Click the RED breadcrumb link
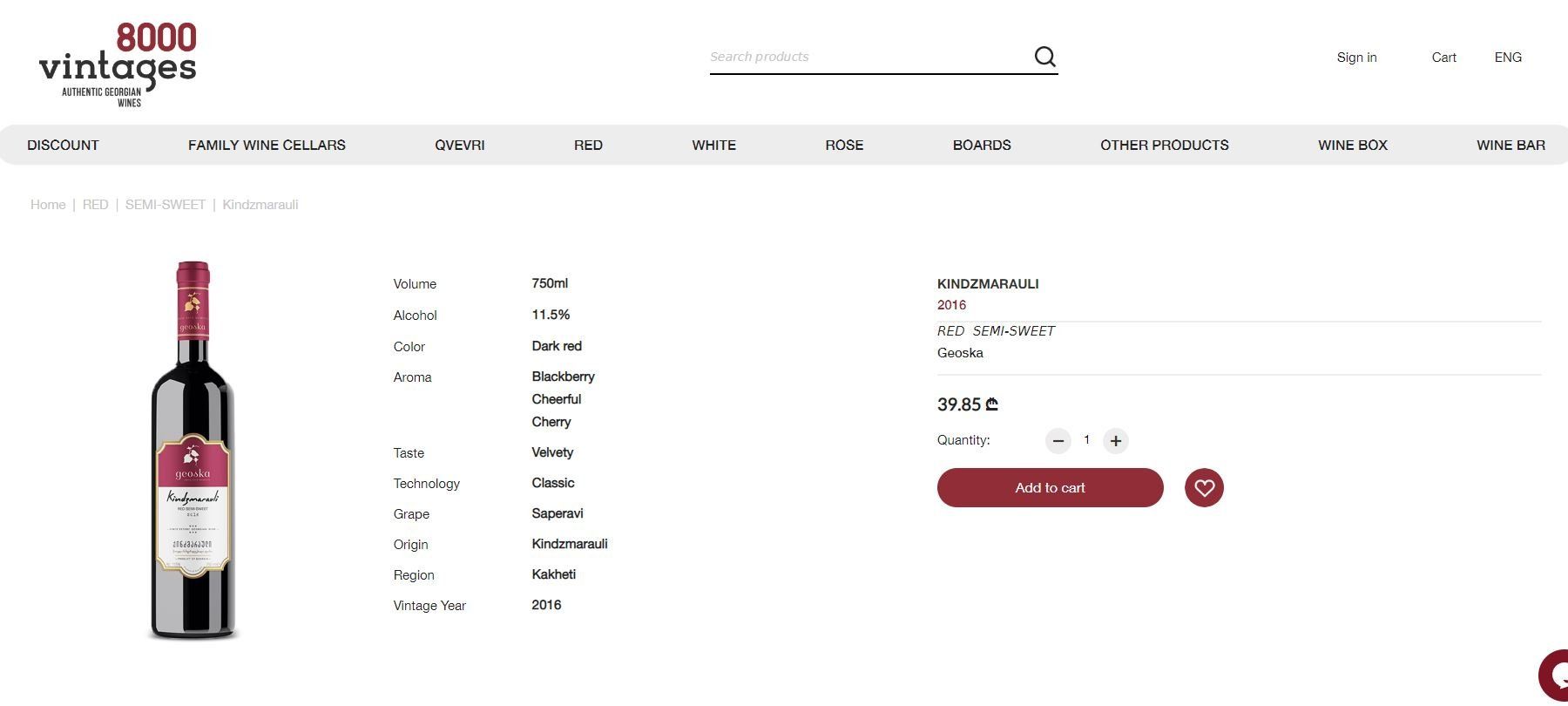Image resolution: width=1568 pixels, height=706 pixels. point(96,205)
